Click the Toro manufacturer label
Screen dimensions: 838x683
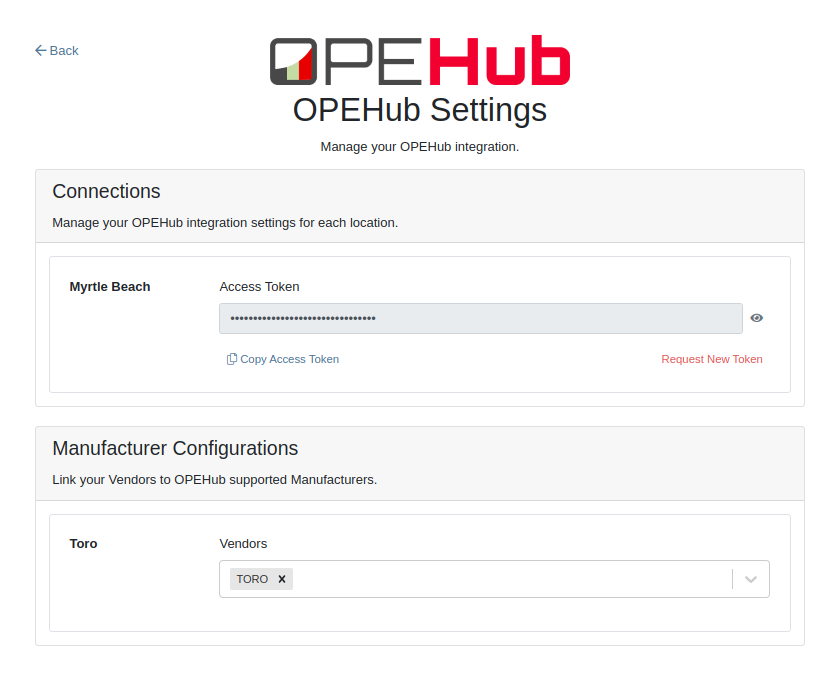tap(83, 544)
